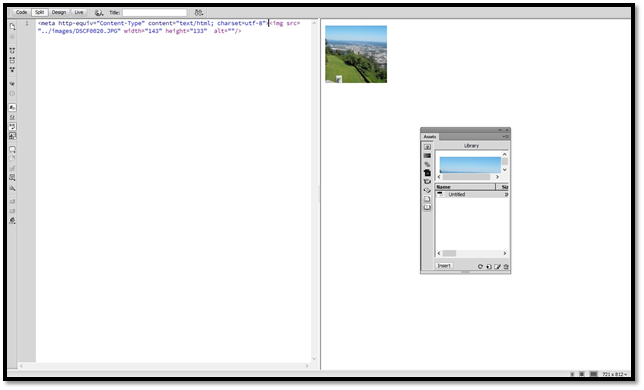Click the preview pane scroll up arrow
This screenshot has width=644, height=390.
505,154
